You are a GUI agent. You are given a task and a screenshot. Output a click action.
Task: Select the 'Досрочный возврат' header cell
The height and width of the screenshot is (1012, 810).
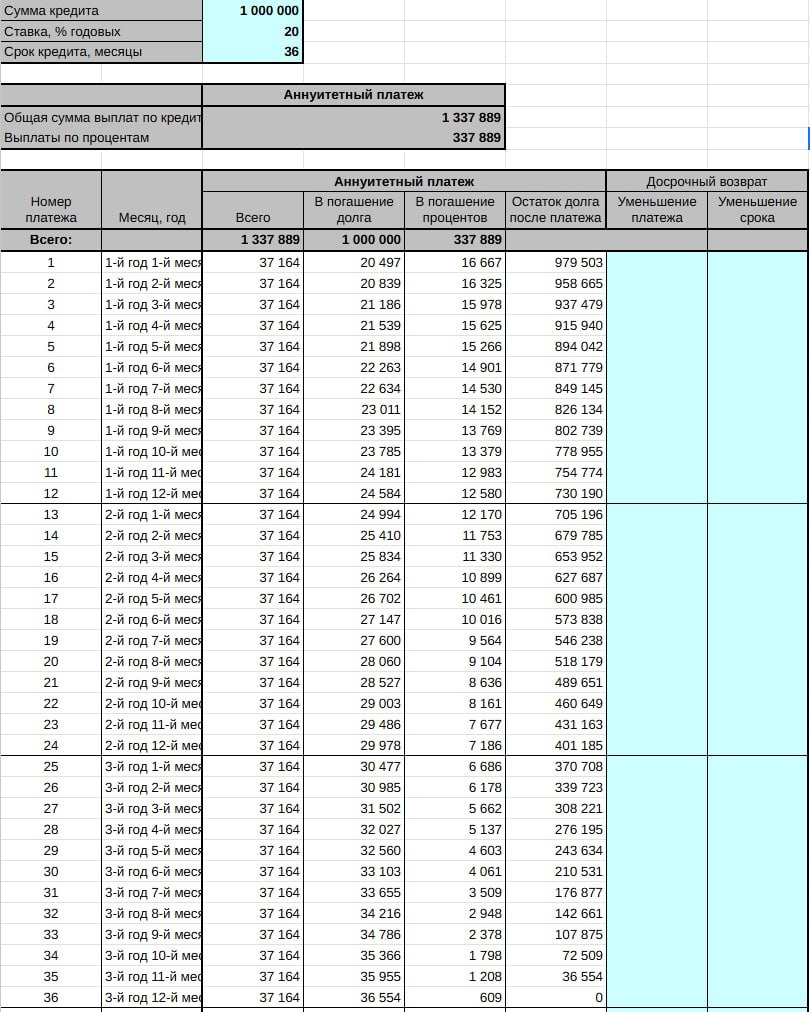[x=707, y=181]
